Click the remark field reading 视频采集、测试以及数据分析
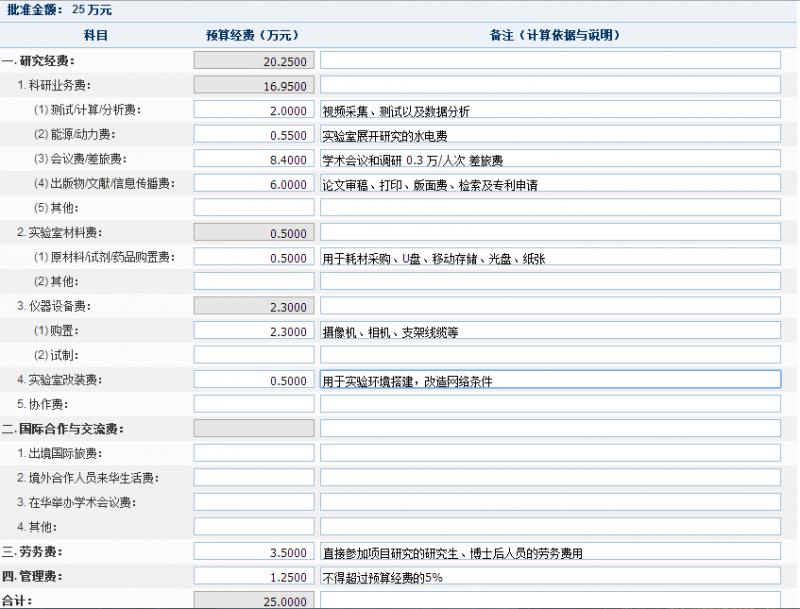The width and height of the screenshot is (800, 609). tap(550, 110)
